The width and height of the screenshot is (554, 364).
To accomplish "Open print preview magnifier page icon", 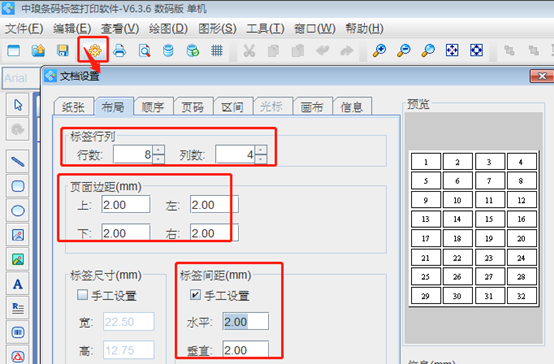I will tap(144, 51).
